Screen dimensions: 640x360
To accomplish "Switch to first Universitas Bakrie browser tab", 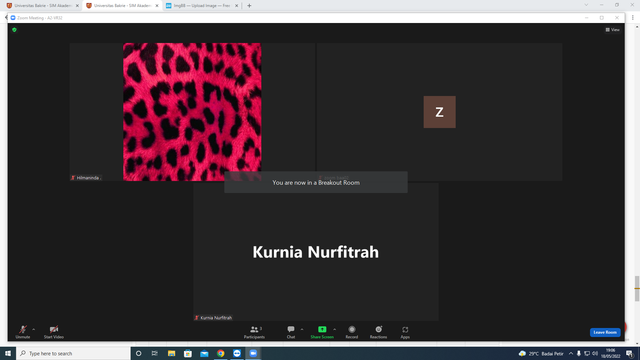I will [x=42, y=6].
